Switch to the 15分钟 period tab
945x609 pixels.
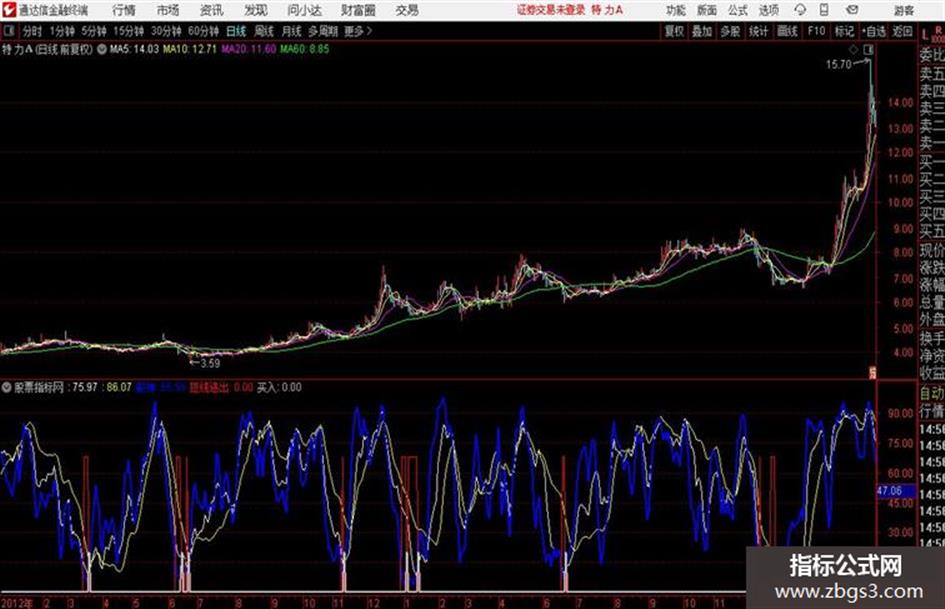pyautogui.click(x=128, y=31)
